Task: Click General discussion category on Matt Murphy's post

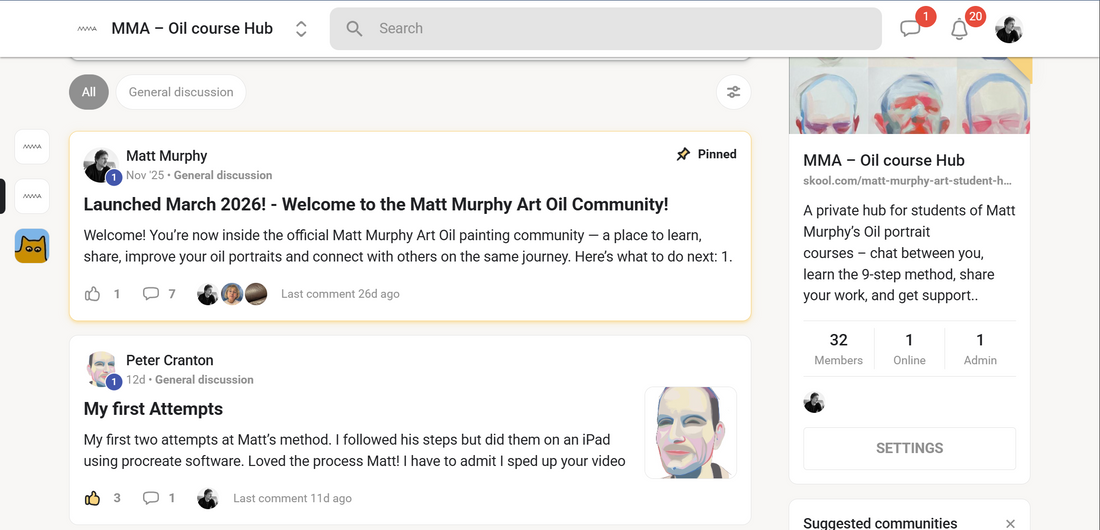Action: pyautogui.click(x=223, y=175)
